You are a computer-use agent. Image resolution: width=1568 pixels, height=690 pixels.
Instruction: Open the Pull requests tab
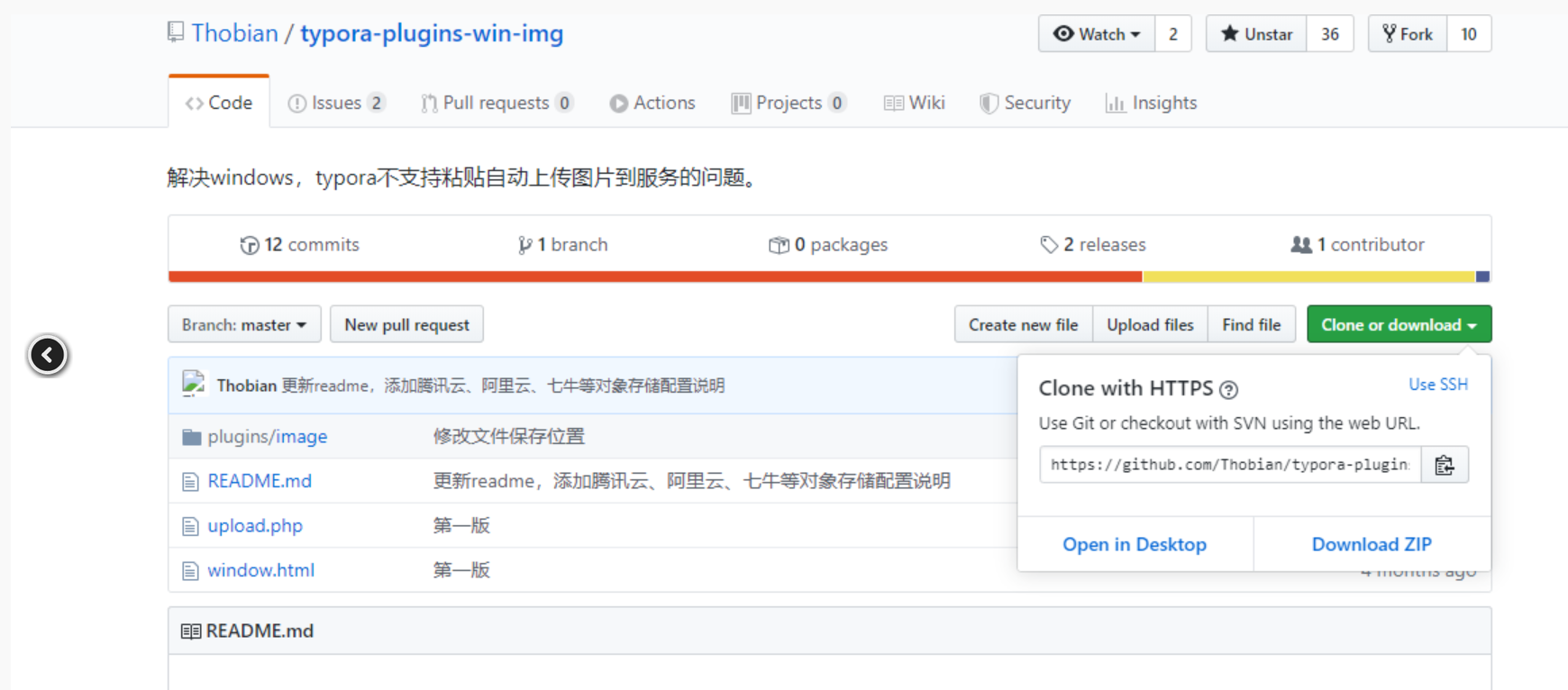(x=497, y=103)
